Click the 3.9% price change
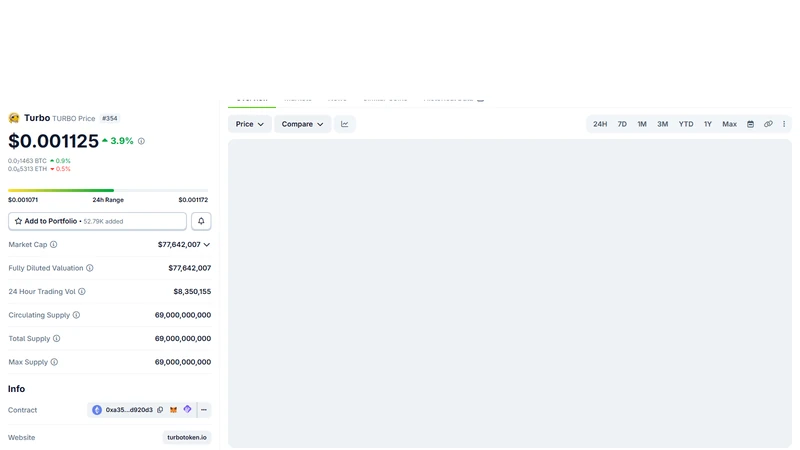The height and width of the screenshot is (450, 800). click(x=117, y=141)
